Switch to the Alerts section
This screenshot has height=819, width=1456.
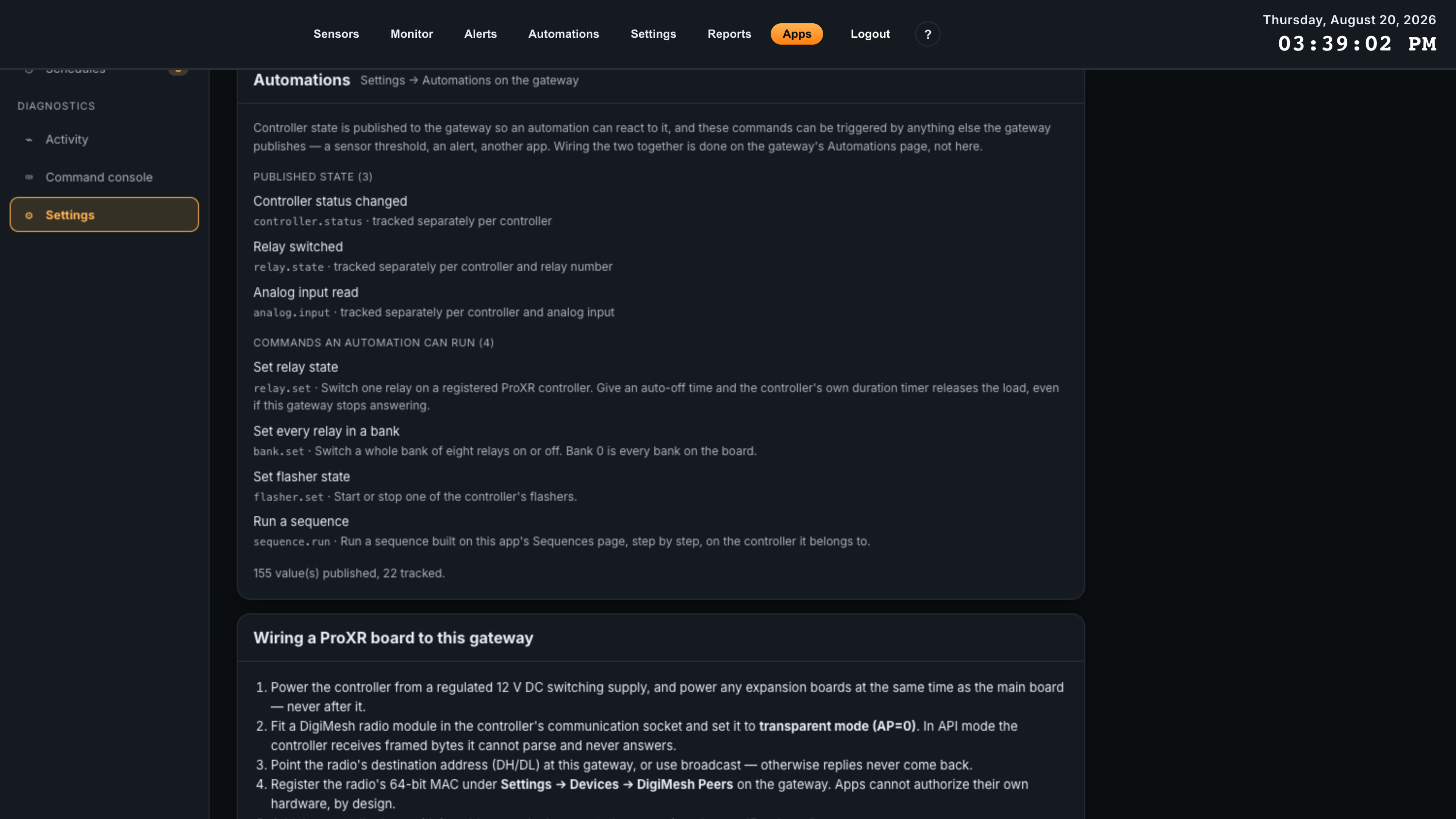[480, 34]
